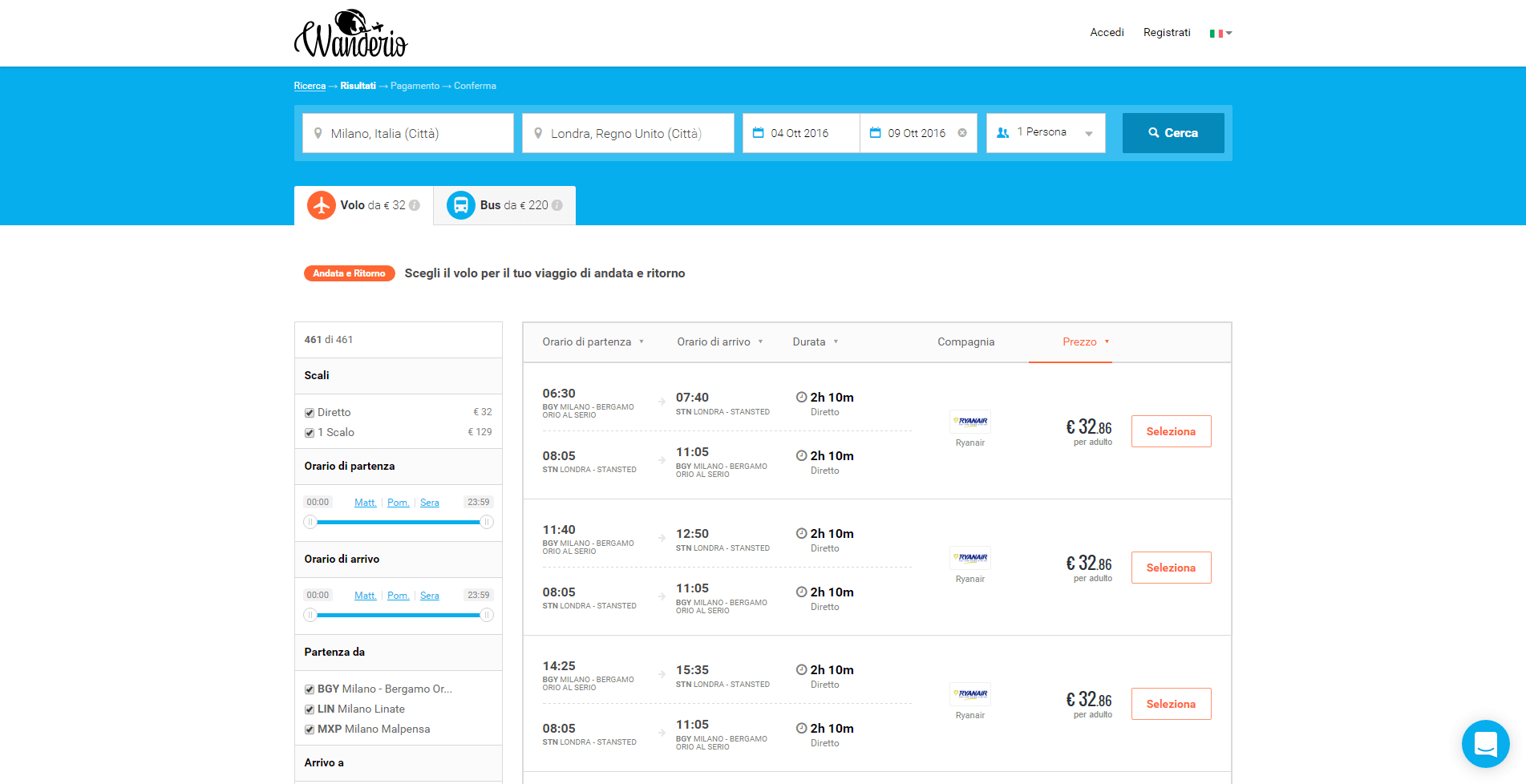Click the Cerca search button
The image size is (1526, 784).
1173,133
